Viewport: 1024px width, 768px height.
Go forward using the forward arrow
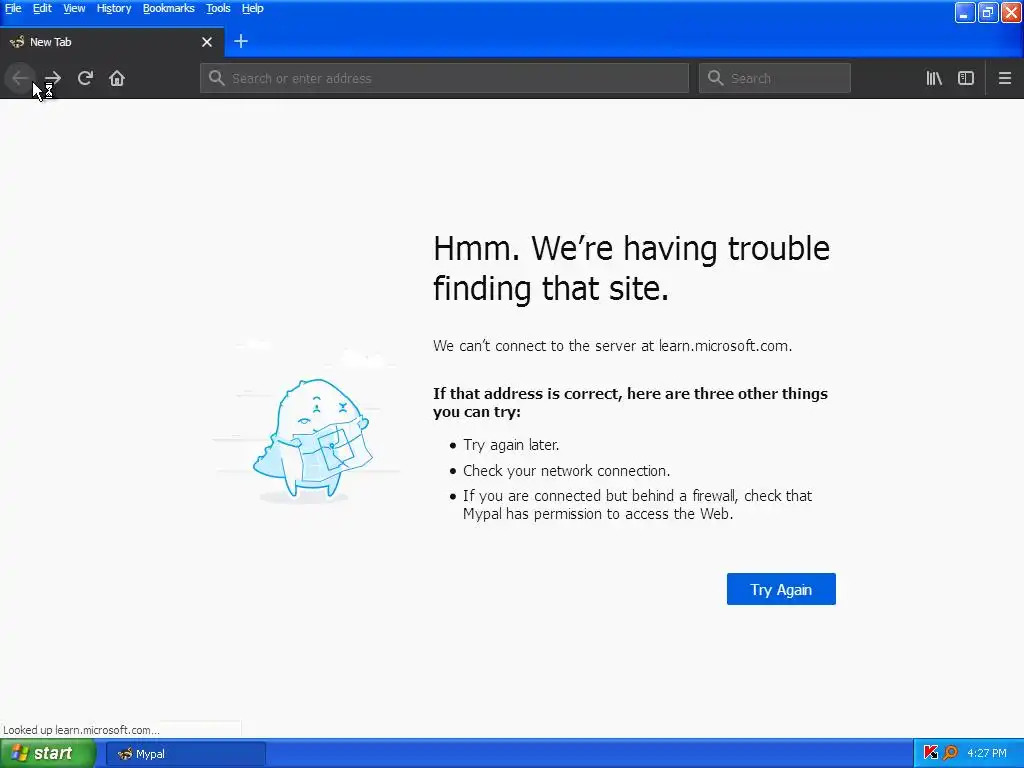[x=53, y=78]
